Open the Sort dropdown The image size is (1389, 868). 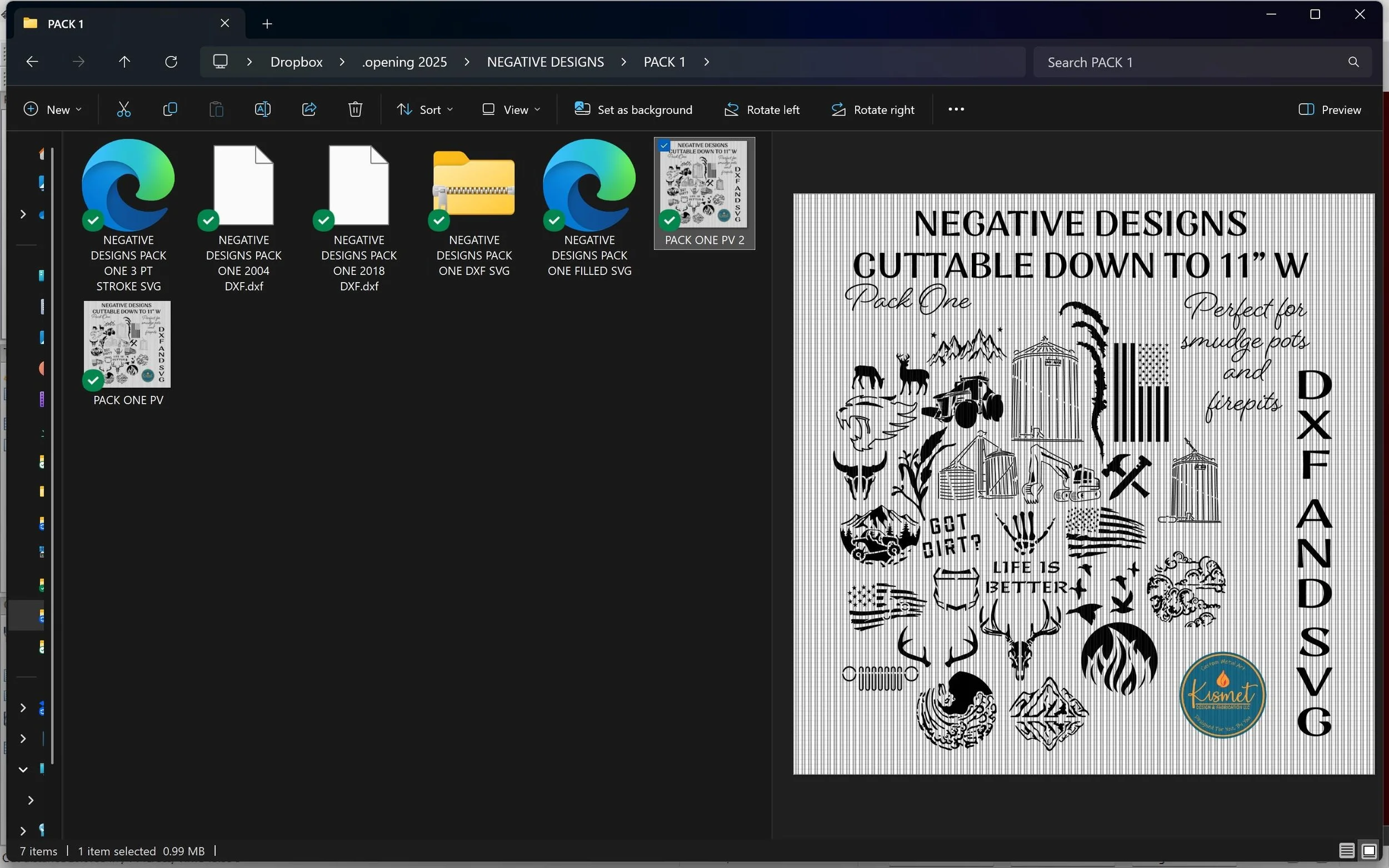click(425, 109)
